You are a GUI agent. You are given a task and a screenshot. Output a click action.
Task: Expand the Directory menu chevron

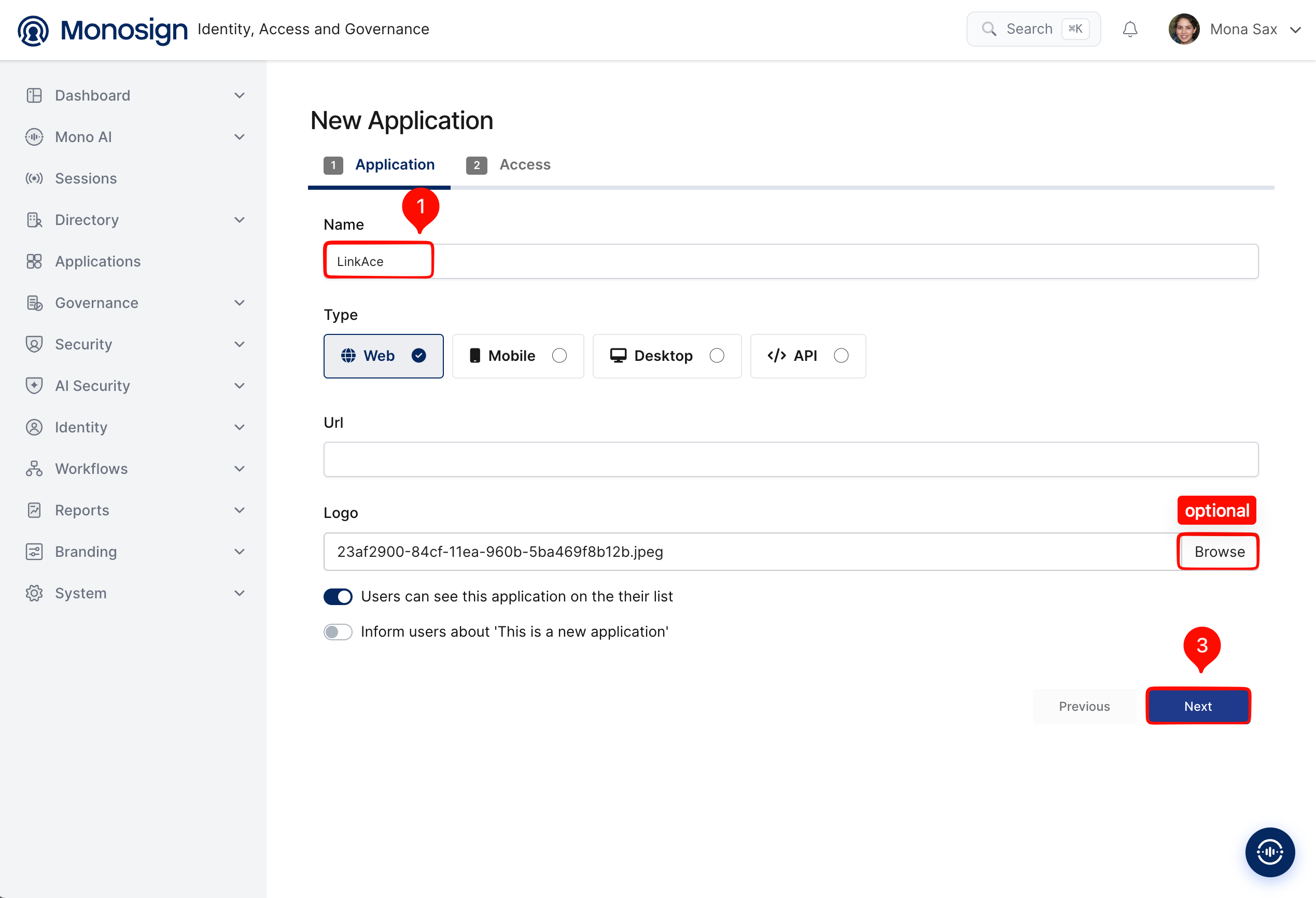pos(240,220)
